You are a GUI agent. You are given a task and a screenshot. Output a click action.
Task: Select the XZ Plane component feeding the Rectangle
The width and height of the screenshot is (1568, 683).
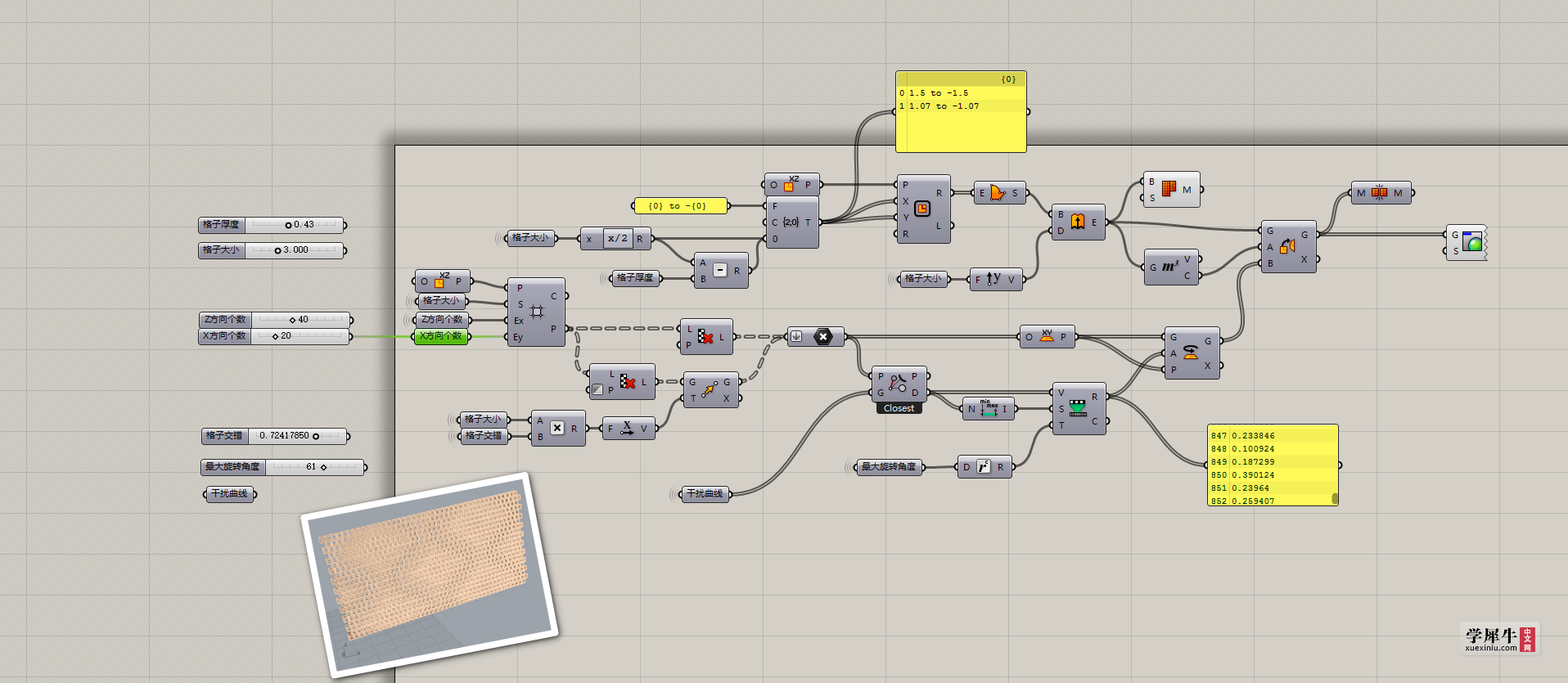791,185
